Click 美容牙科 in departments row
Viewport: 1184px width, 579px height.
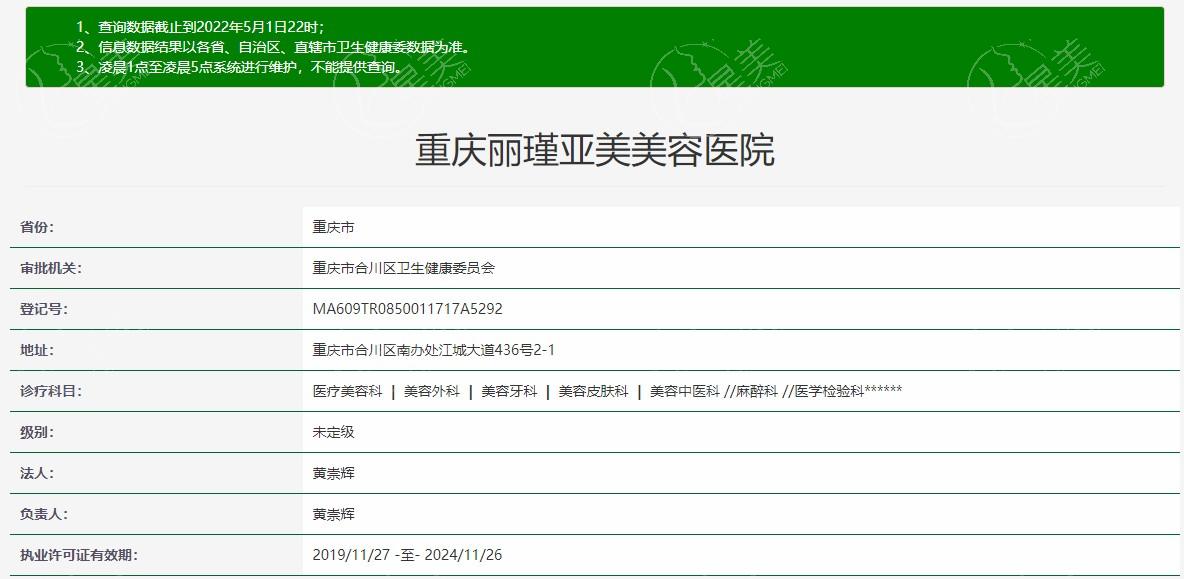(509, 391)
